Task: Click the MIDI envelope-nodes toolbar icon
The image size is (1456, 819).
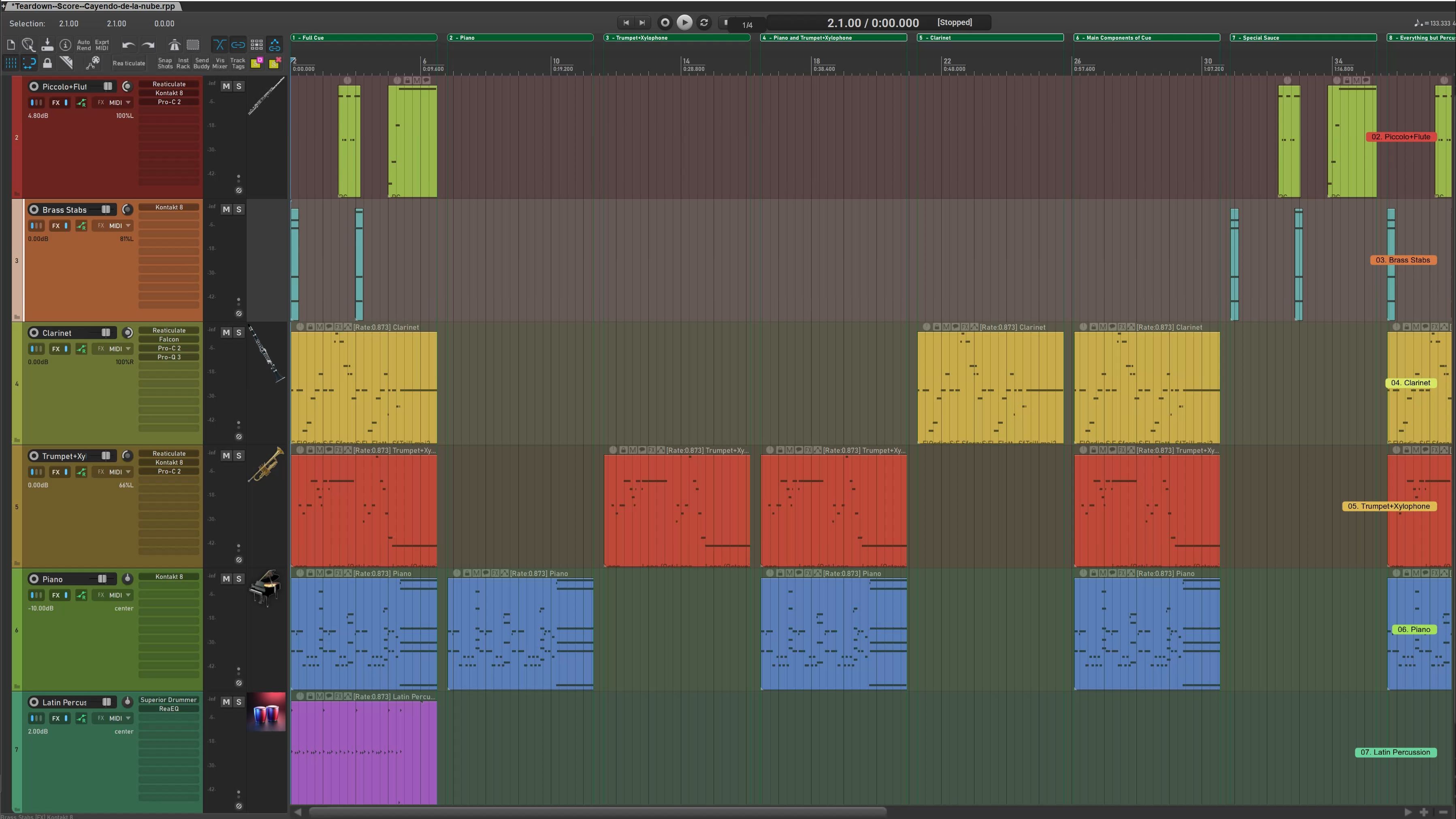Action: 93,63
